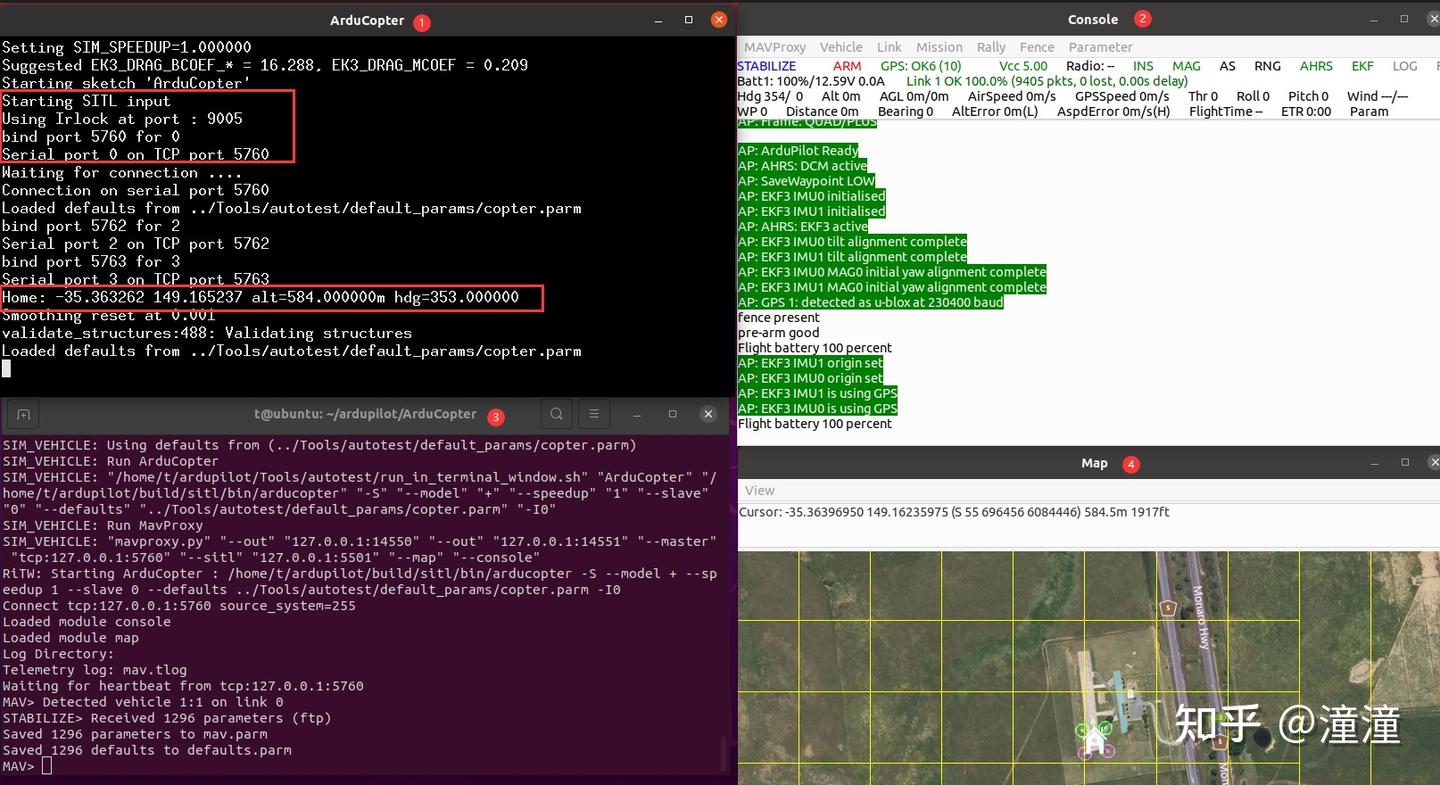Image resolution: width=1440 pixels, height=785 pixels.
Task: Click the STABILIZE flight mode label
Action: click(x=766, y=66)
